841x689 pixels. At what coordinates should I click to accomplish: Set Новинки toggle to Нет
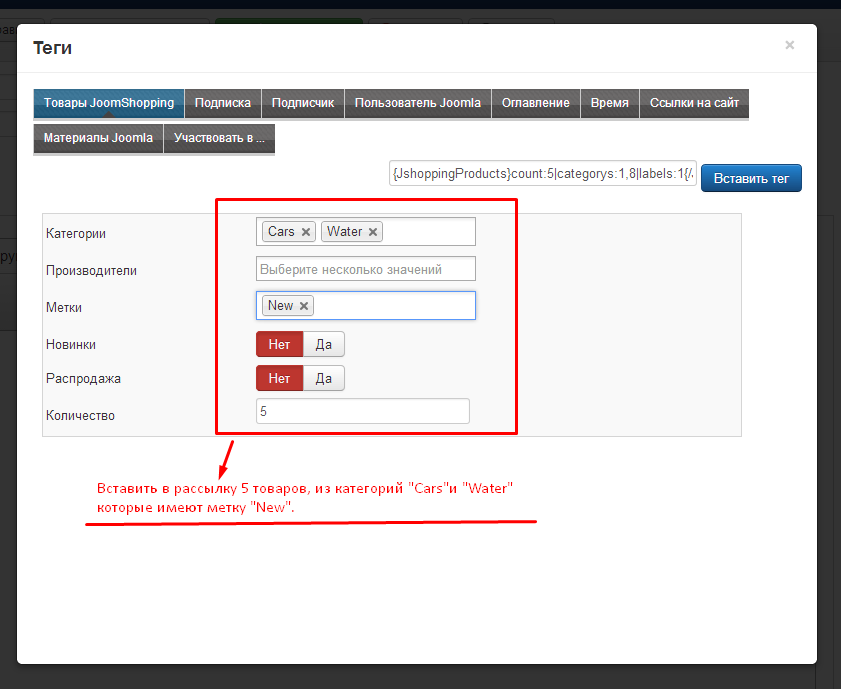point(279,345)
